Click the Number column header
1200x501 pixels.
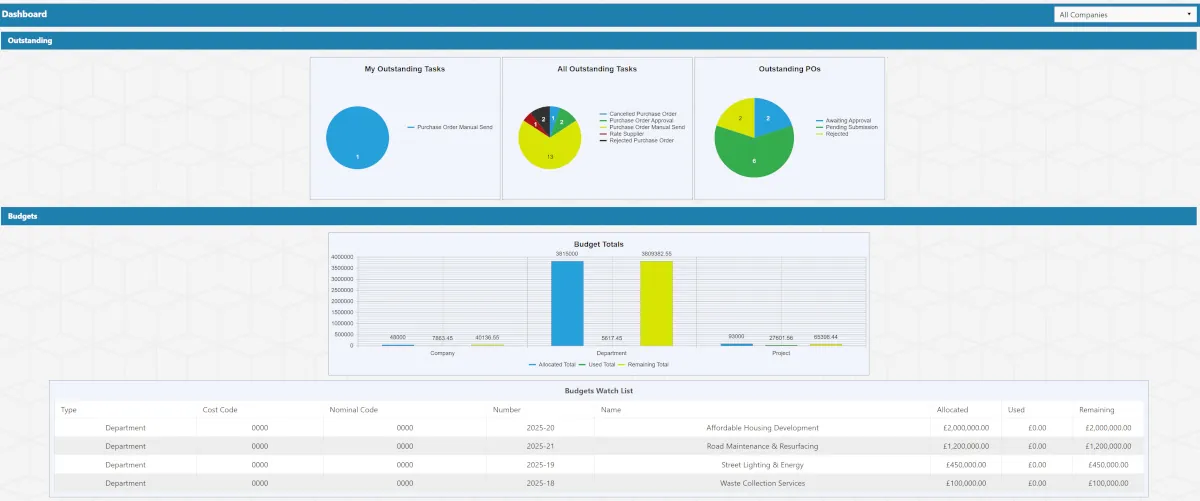(507, 409)
